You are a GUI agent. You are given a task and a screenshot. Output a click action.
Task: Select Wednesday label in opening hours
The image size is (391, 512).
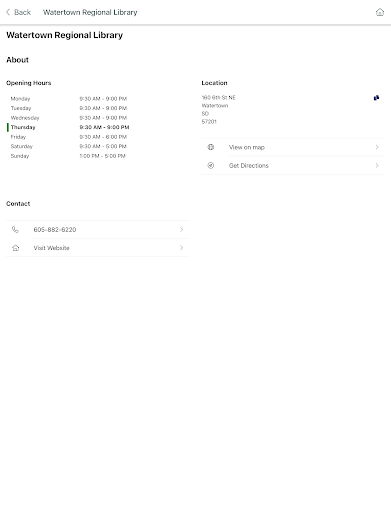point(25,118)
